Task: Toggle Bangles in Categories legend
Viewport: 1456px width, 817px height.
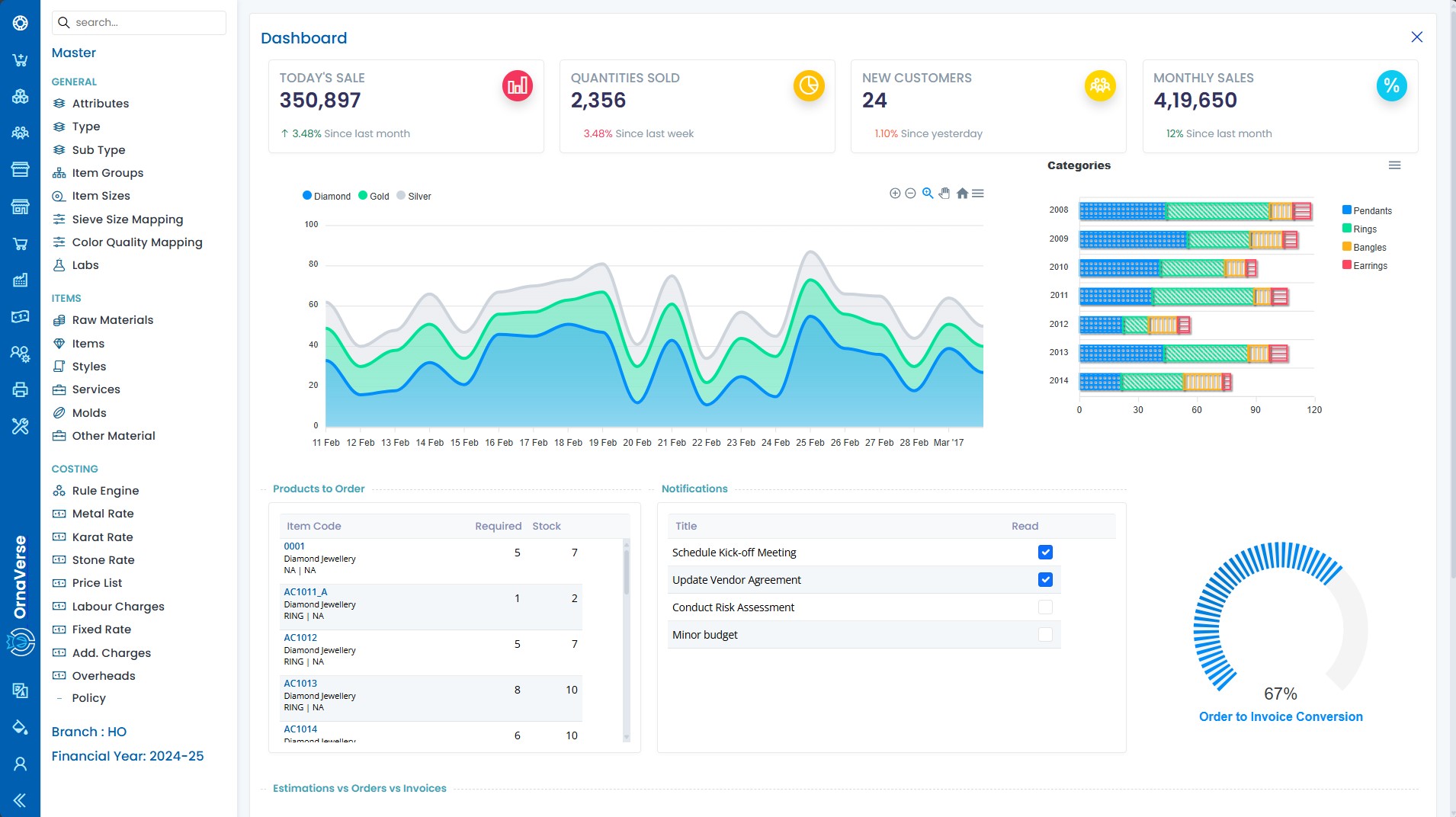Action: 1364,247
